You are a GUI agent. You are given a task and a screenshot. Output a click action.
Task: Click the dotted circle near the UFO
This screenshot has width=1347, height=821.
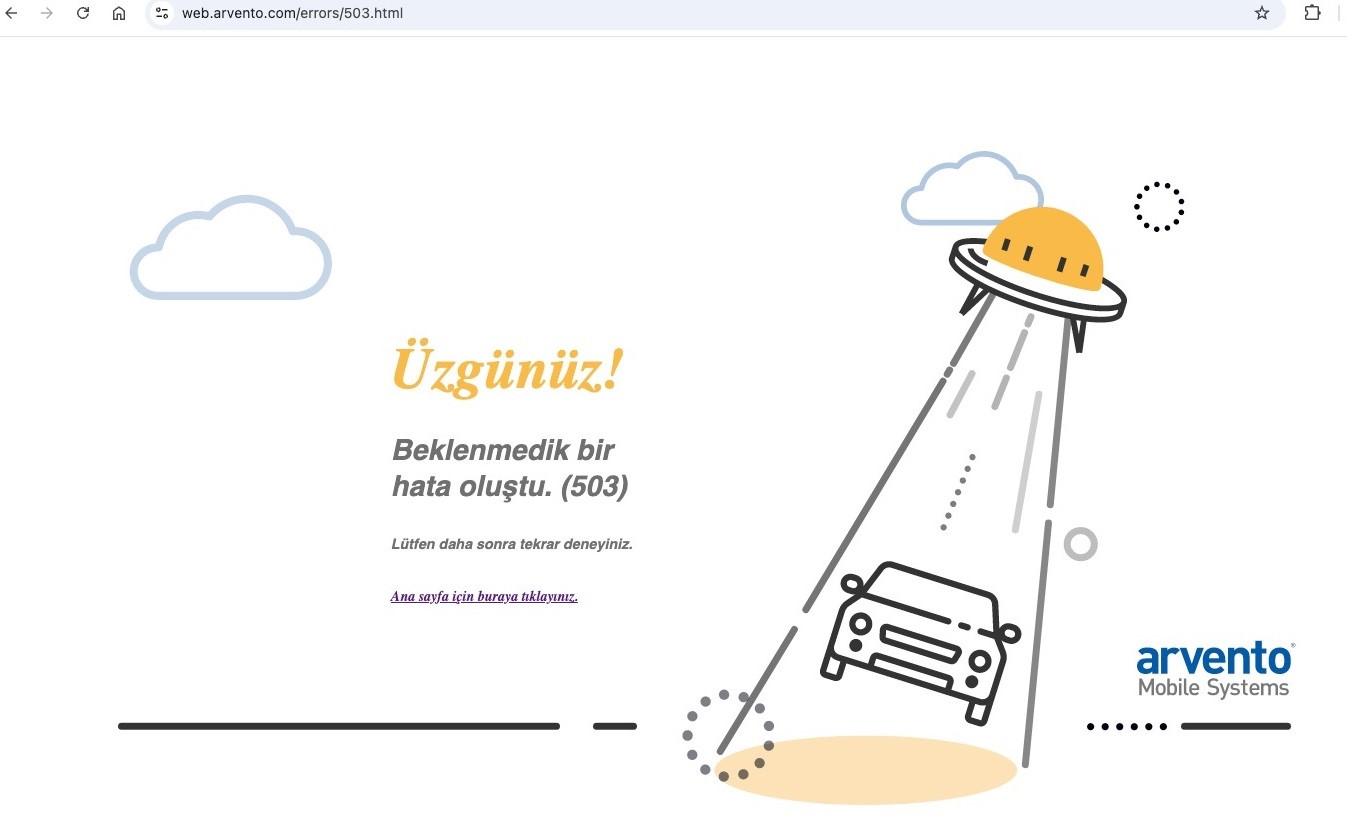(1158, 206)
